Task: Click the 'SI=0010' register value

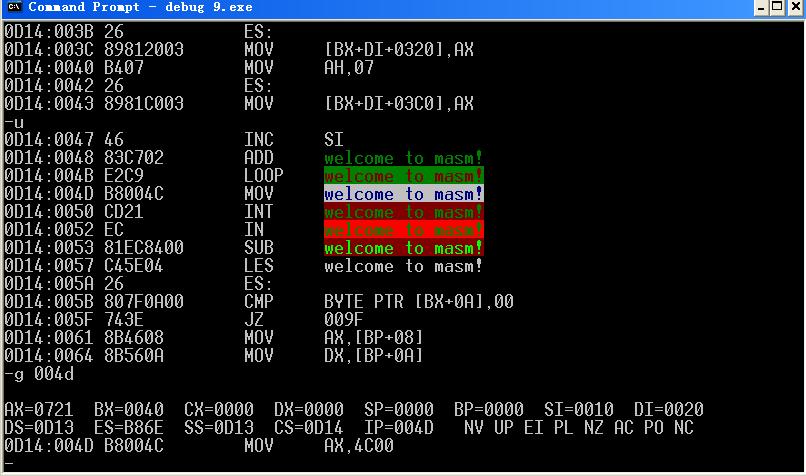Action: pyautogui.click(x=579, y=410)
